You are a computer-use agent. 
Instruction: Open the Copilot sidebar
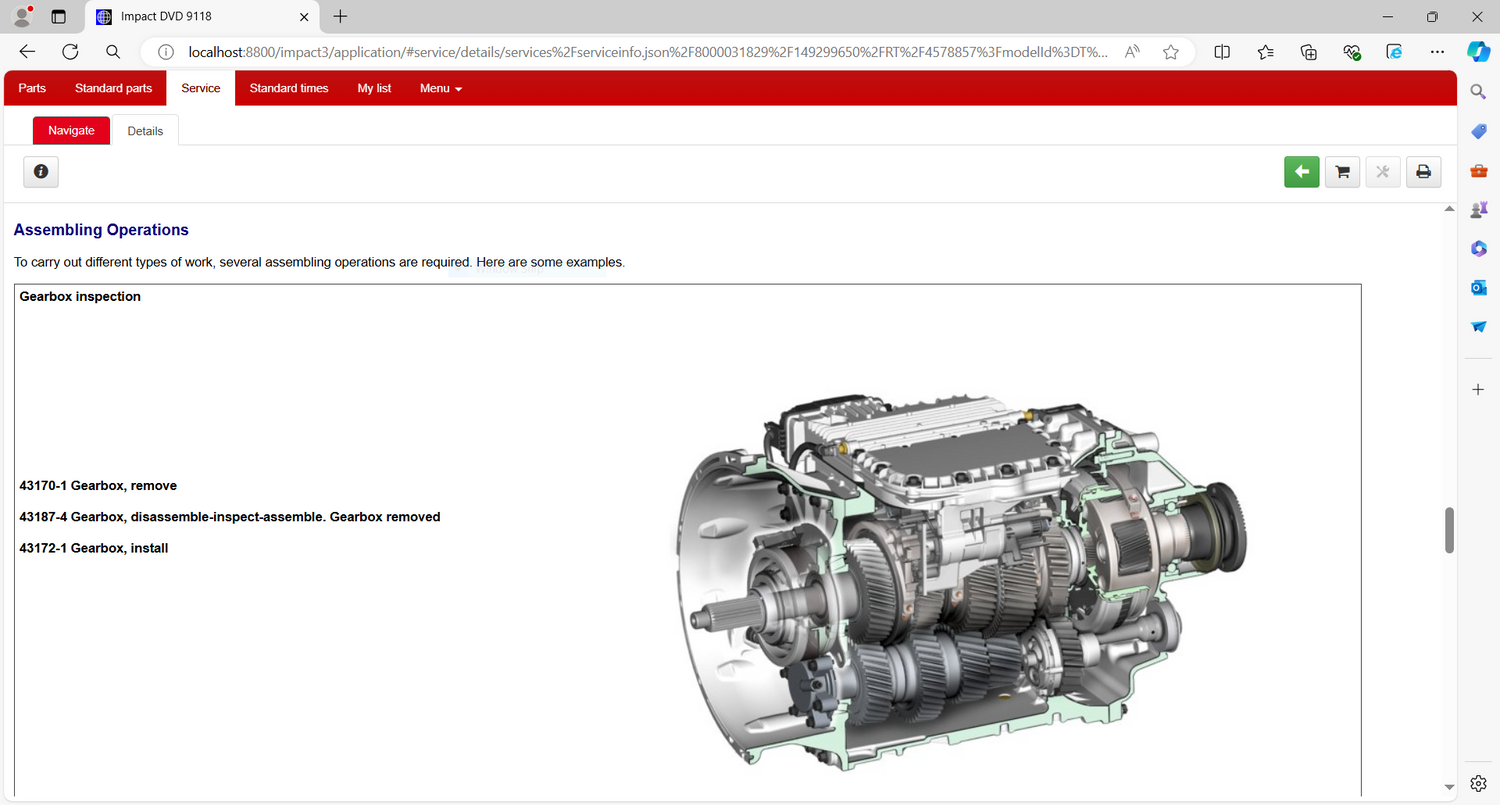1479,51
